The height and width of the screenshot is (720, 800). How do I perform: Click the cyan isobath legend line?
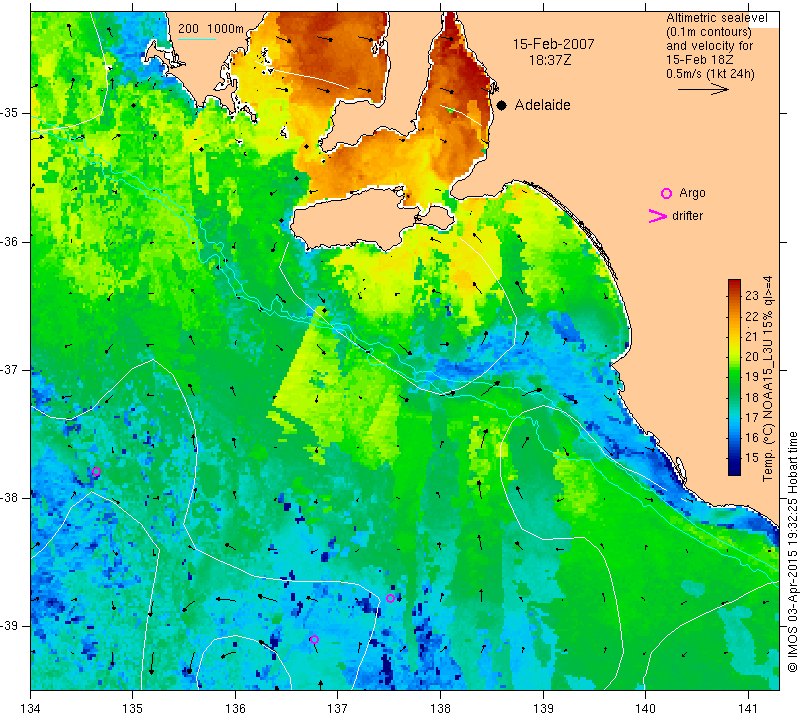[x=197, y=39]
